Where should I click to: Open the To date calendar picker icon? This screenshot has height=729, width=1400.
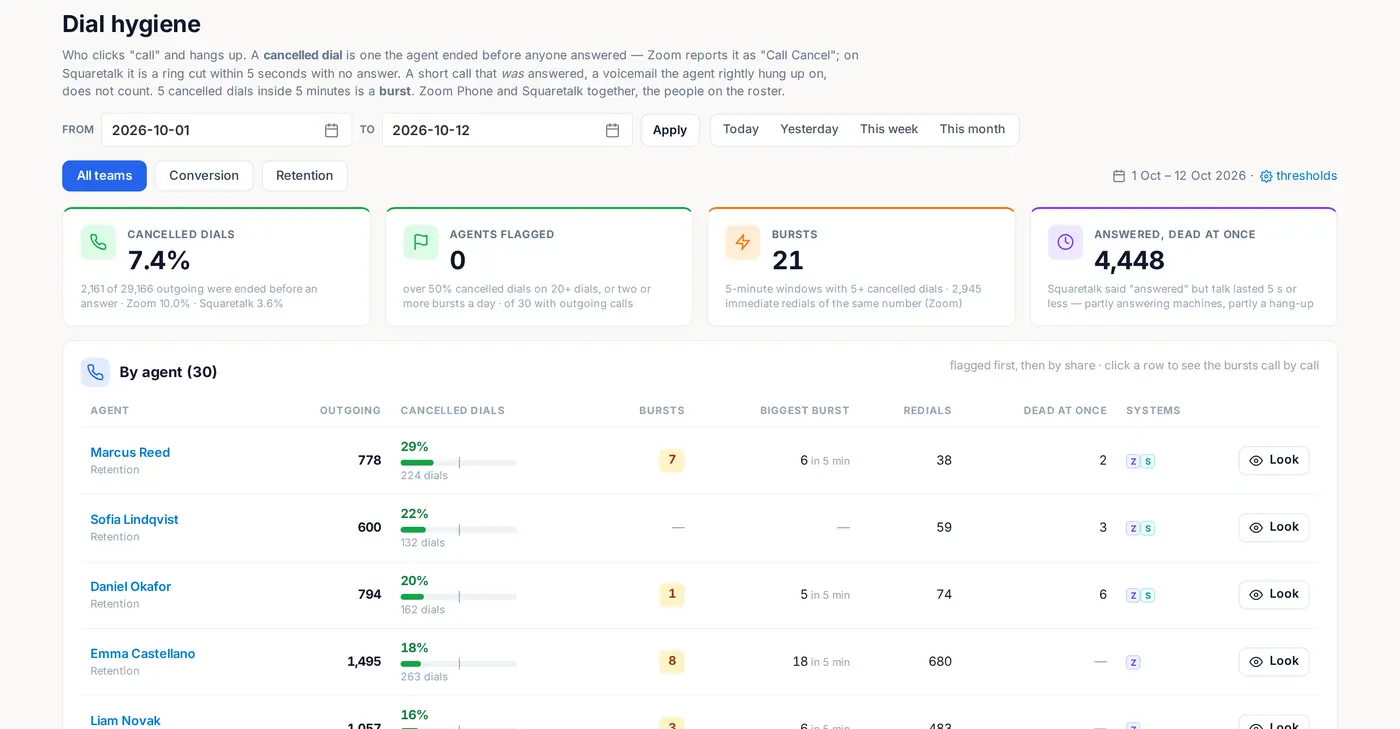pos(613,130)
